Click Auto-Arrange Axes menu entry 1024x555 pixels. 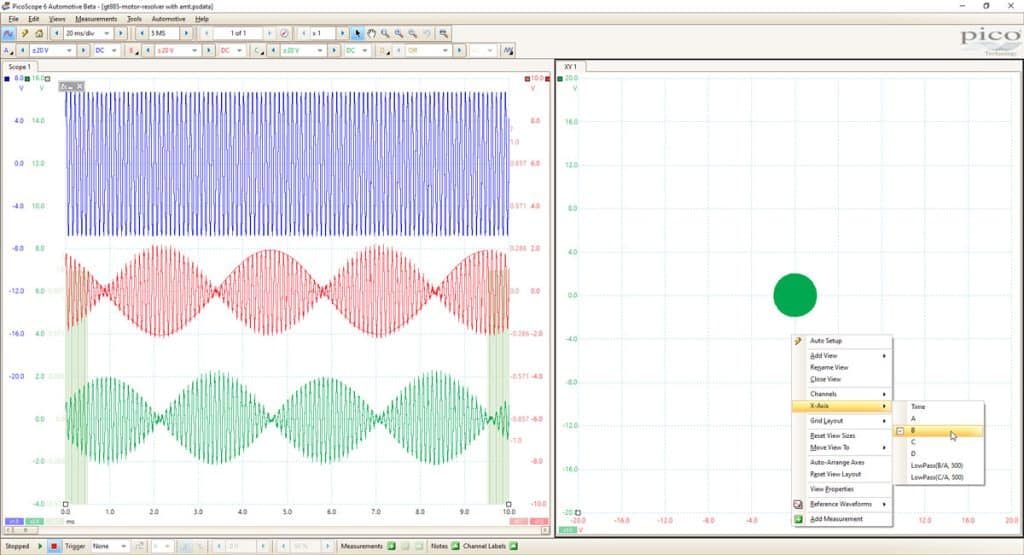[x=842, y=462]
